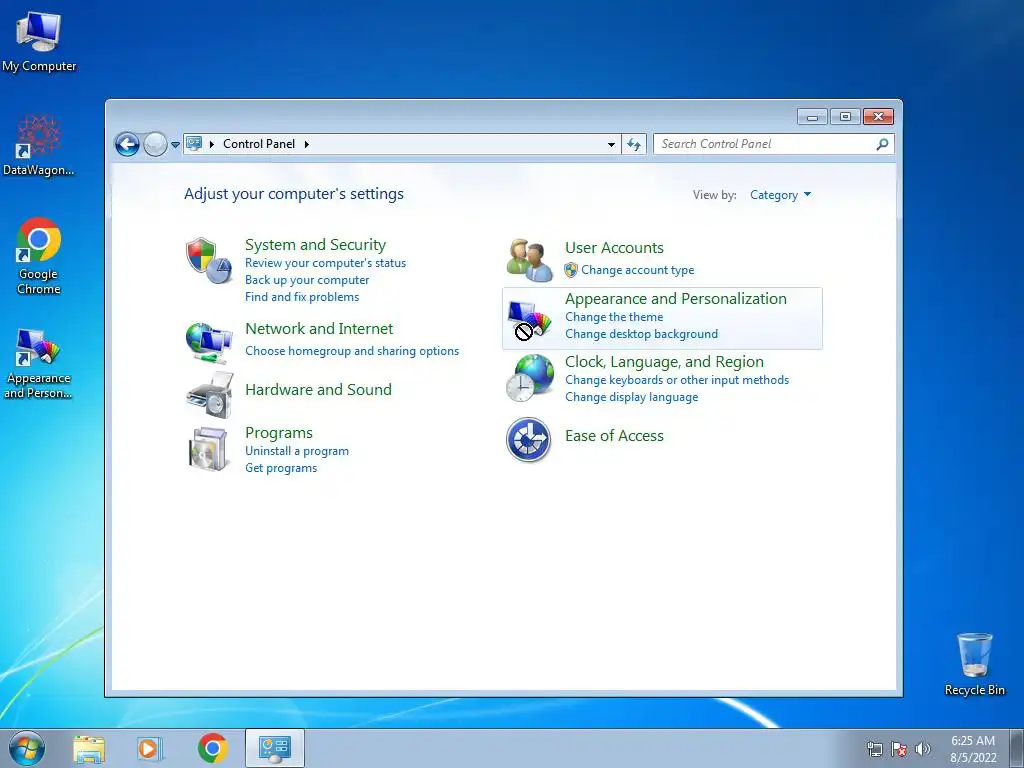This screenshot has height=768, width=1024.
Task: Open Clock, Language, and Region heading
Action: pyautogui.click(x=664, y=362)
